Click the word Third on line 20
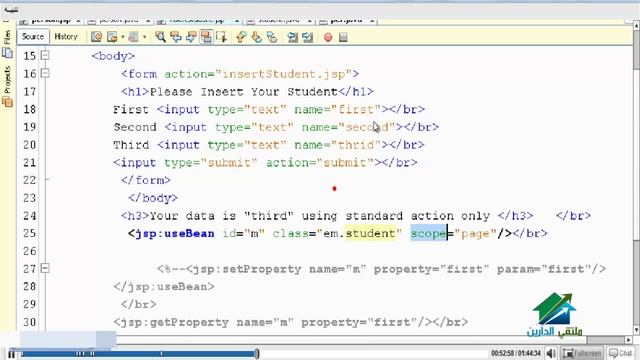 131,145
